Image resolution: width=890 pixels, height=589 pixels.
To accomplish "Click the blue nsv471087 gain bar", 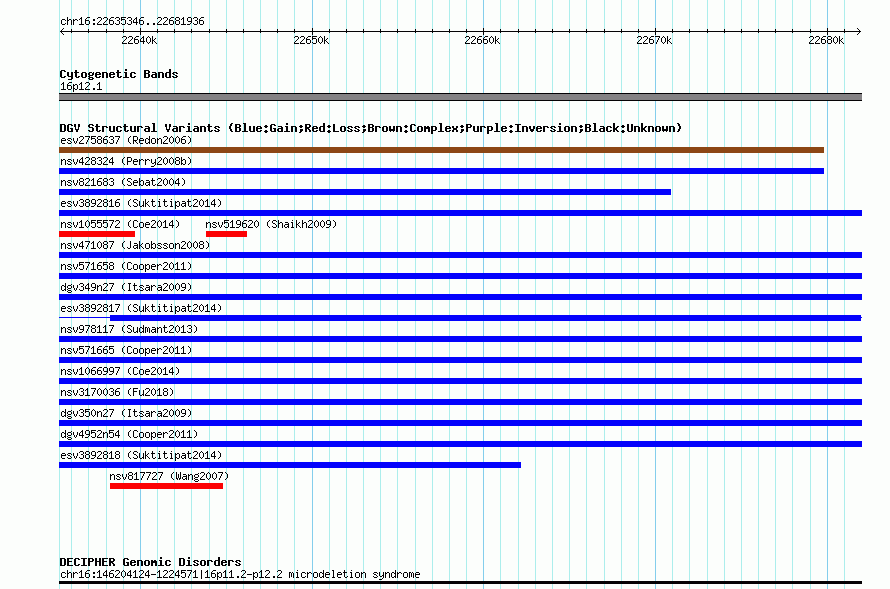I will click(460, 255).
